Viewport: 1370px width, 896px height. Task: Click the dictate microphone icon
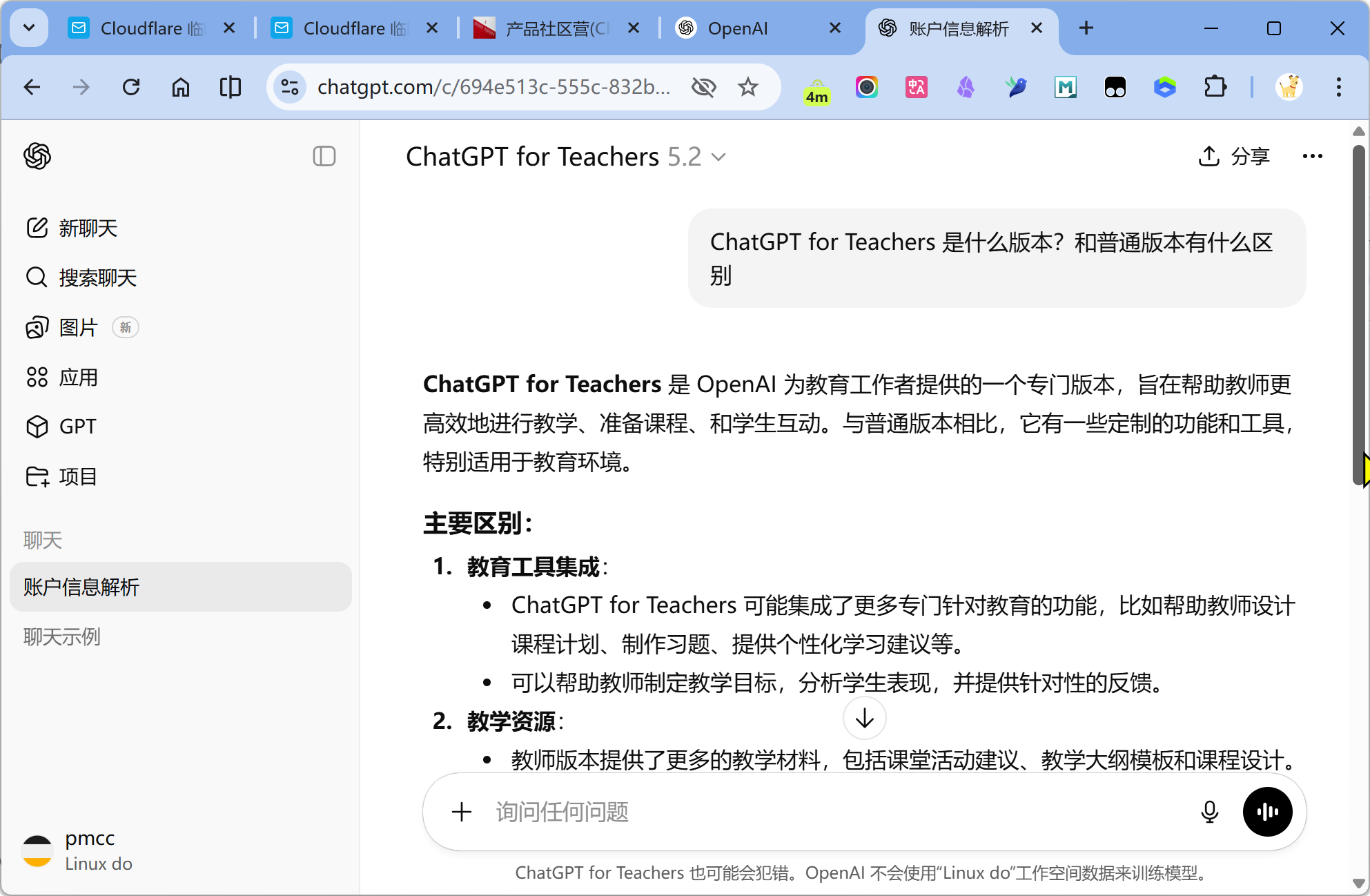click(1209, 812)
